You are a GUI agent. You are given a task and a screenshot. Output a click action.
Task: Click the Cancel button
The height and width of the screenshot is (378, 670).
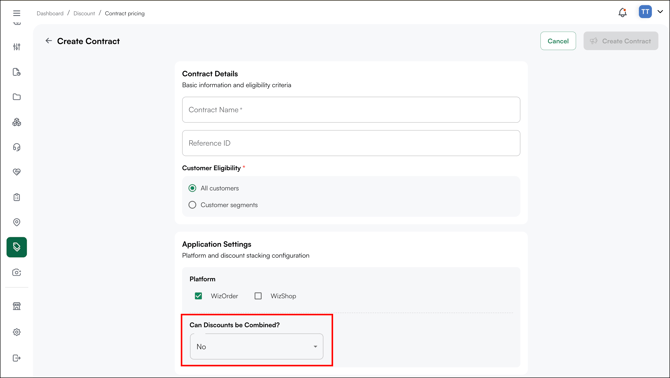point(558,41)
